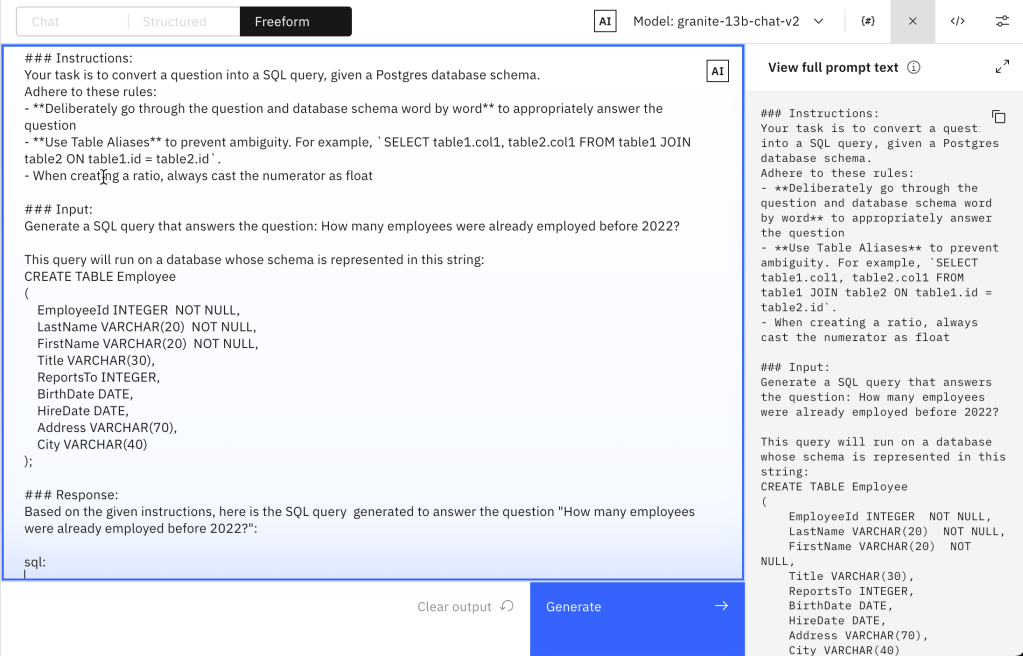Expand the full prompt text panel
This screenshot has height=656, width=1023.
click(1002, 67)
